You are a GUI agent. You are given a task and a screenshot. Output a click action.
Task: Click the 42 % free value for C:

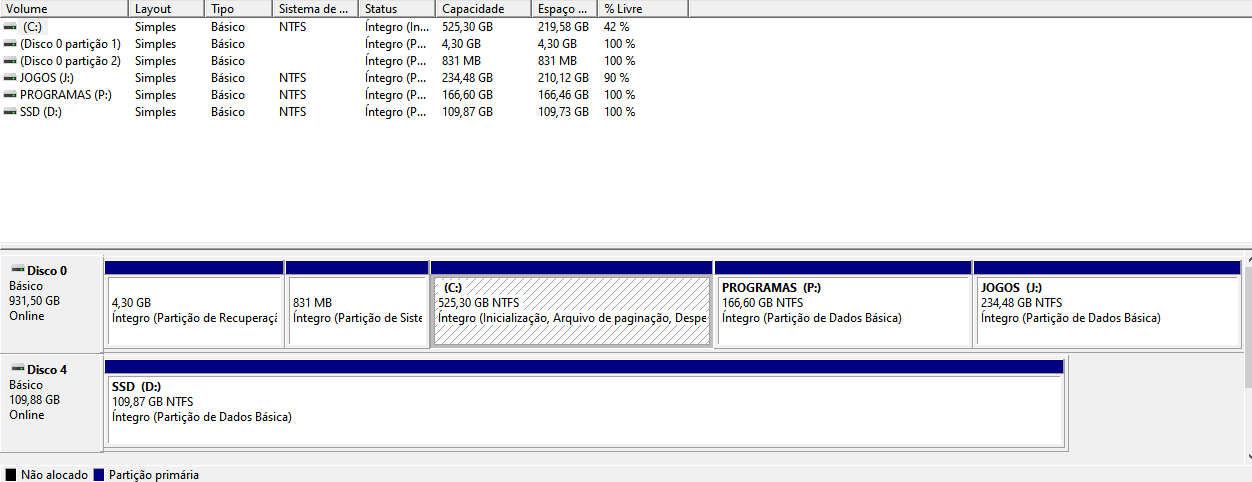click(x=616, y=27)
